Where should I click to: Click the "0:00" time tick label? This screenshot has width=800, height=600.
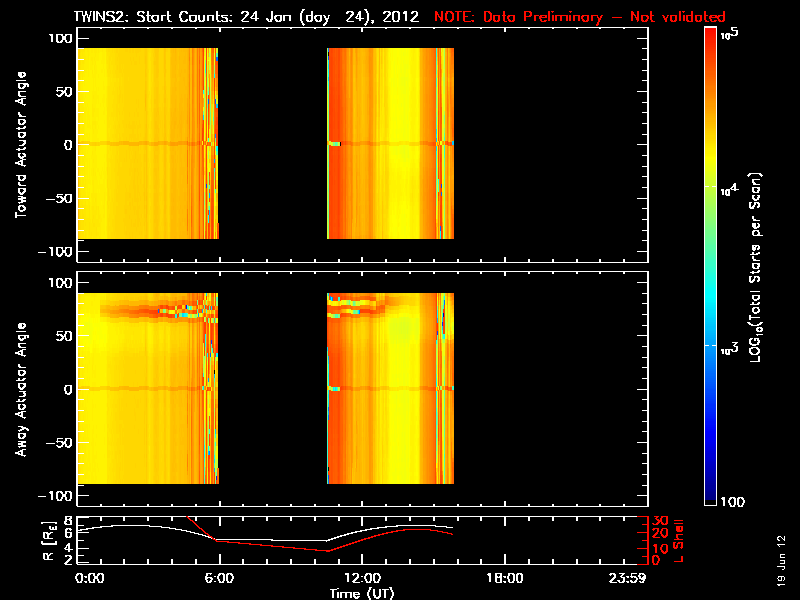[89, 579]
